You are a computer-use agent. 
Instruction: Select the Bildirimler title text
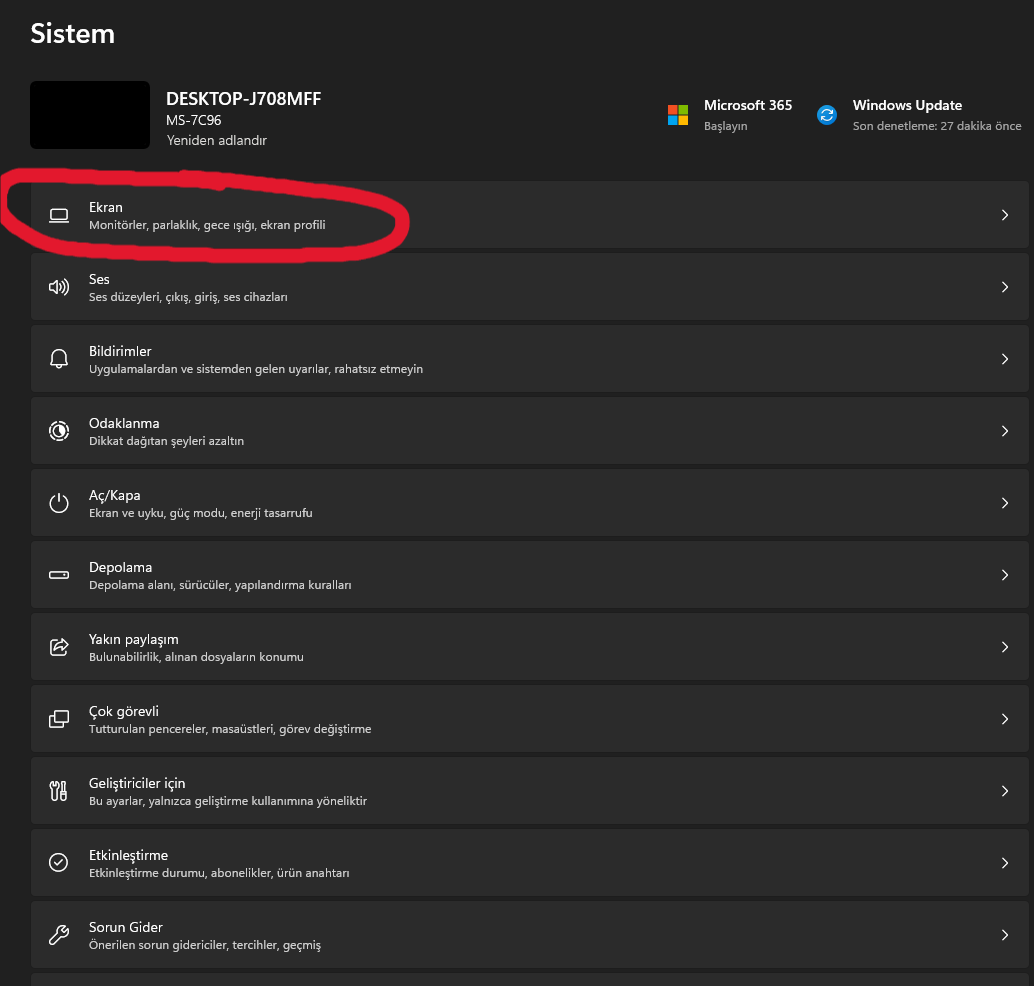(x=120, y=351)
